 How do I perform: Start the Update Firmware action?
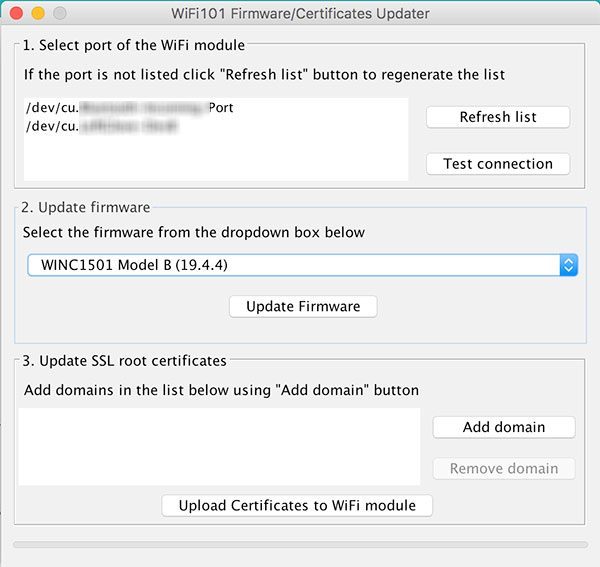pos(303,306)
